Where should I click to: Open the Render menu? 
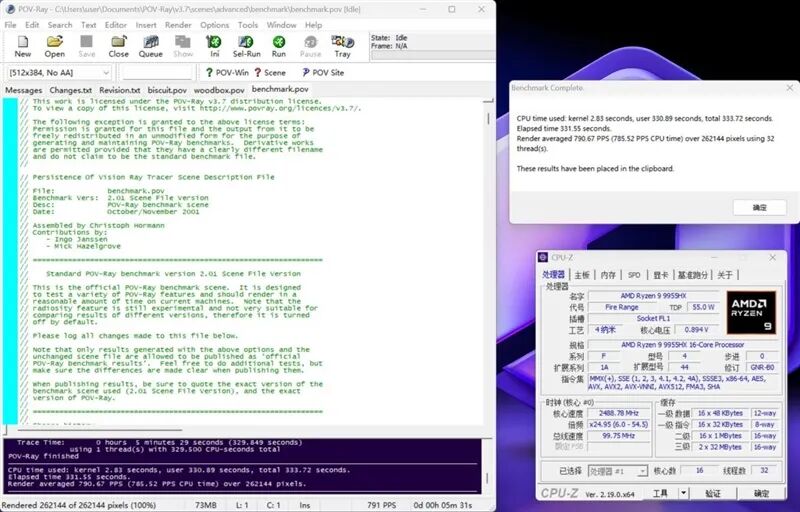click(178, 25)
